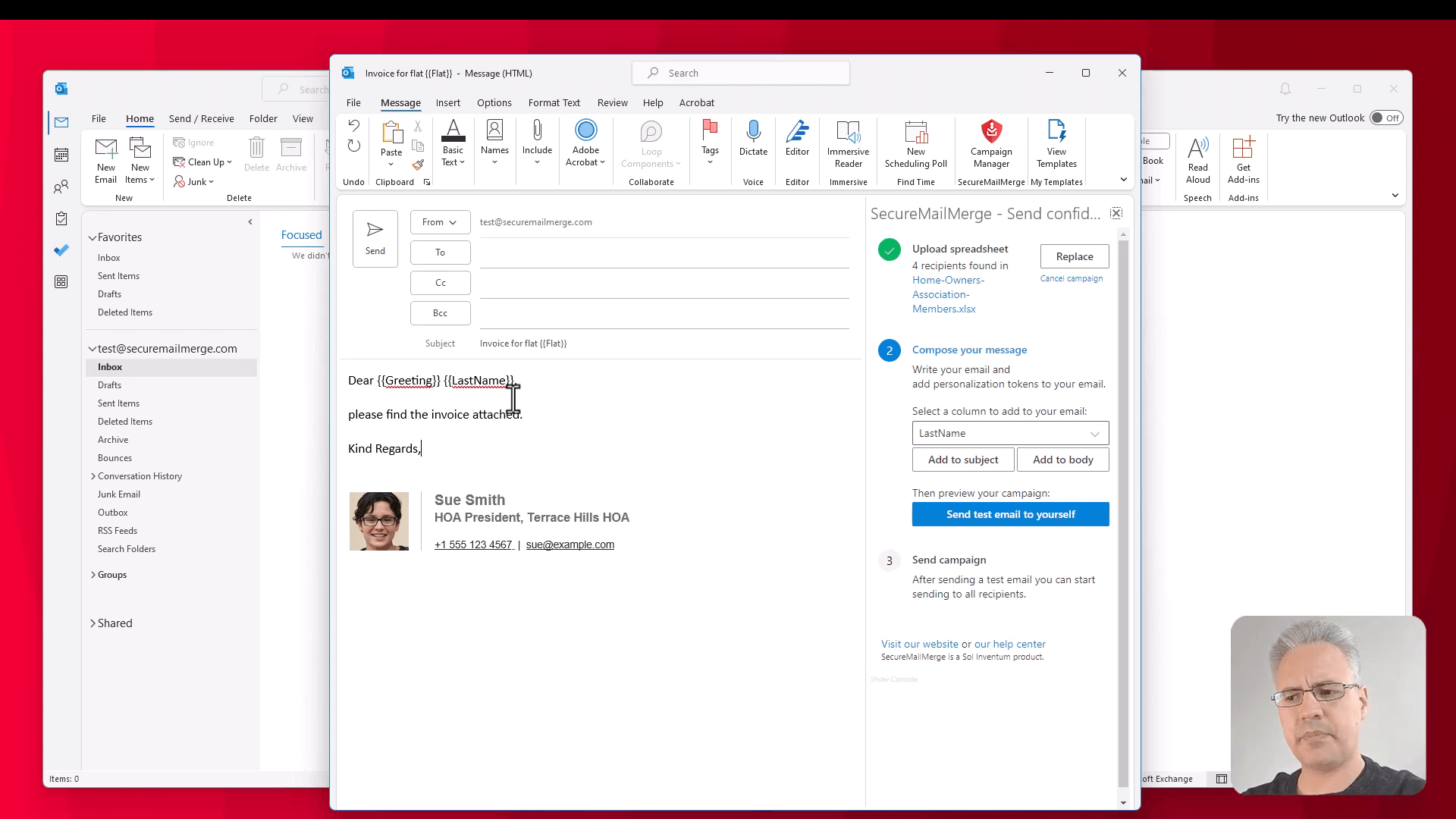Switch to Calendar in the navigation sidebar
Image resolution: width=1456 pixels, height=819 pixels.
[x=61, y=154]
